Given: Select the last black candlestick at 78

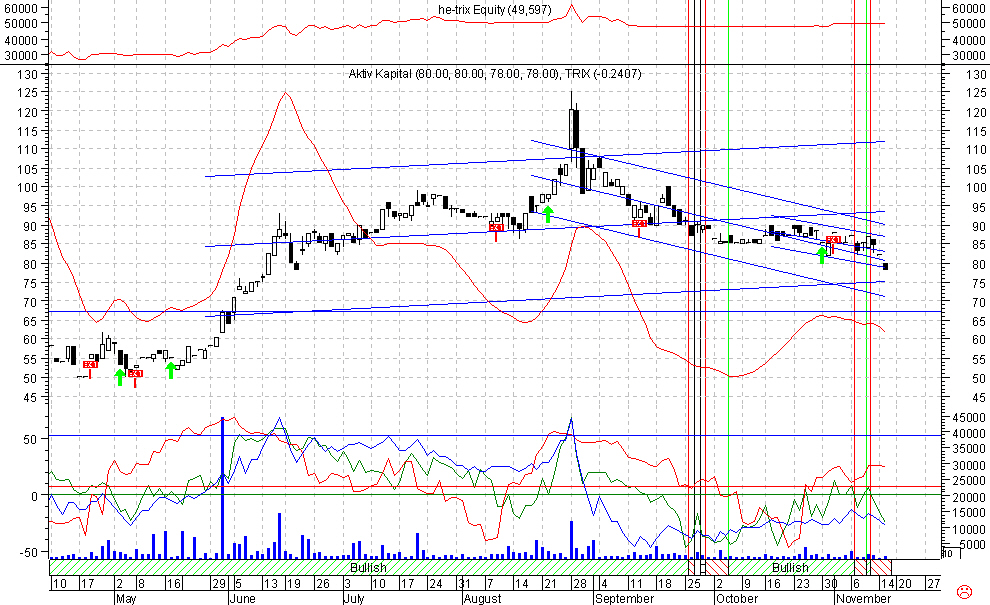Looking at the screenshot, I should point(886,266).
